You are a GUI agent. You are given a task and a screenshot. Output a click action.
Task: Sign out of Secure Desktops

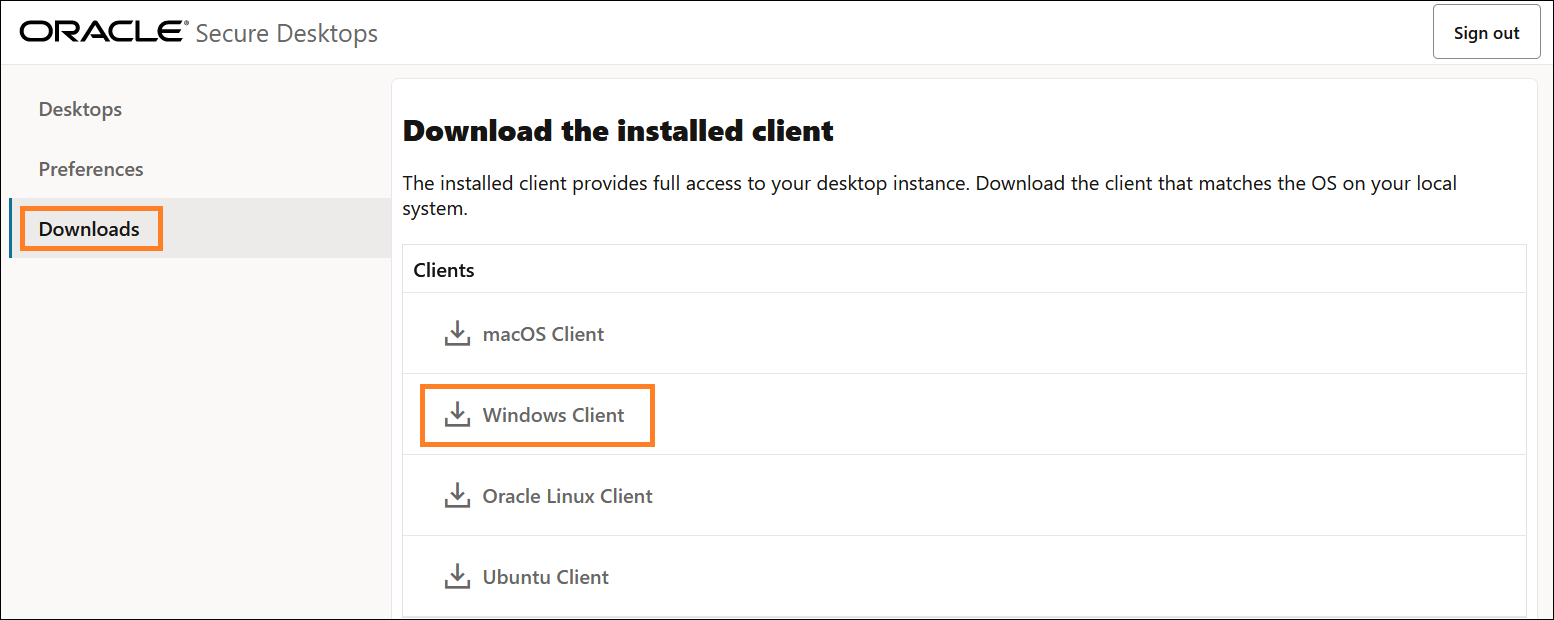coord(1486,31)
